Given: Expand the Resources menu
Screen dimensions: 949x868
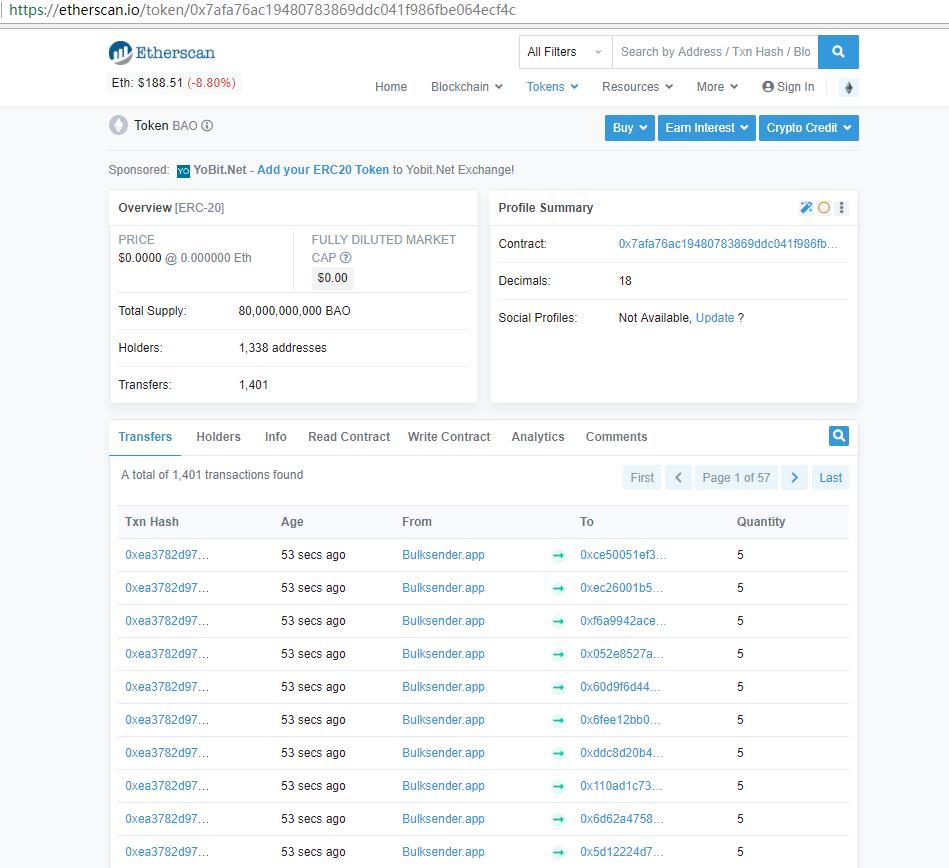Looking at the screenshot, I should [x=637, y=87].
